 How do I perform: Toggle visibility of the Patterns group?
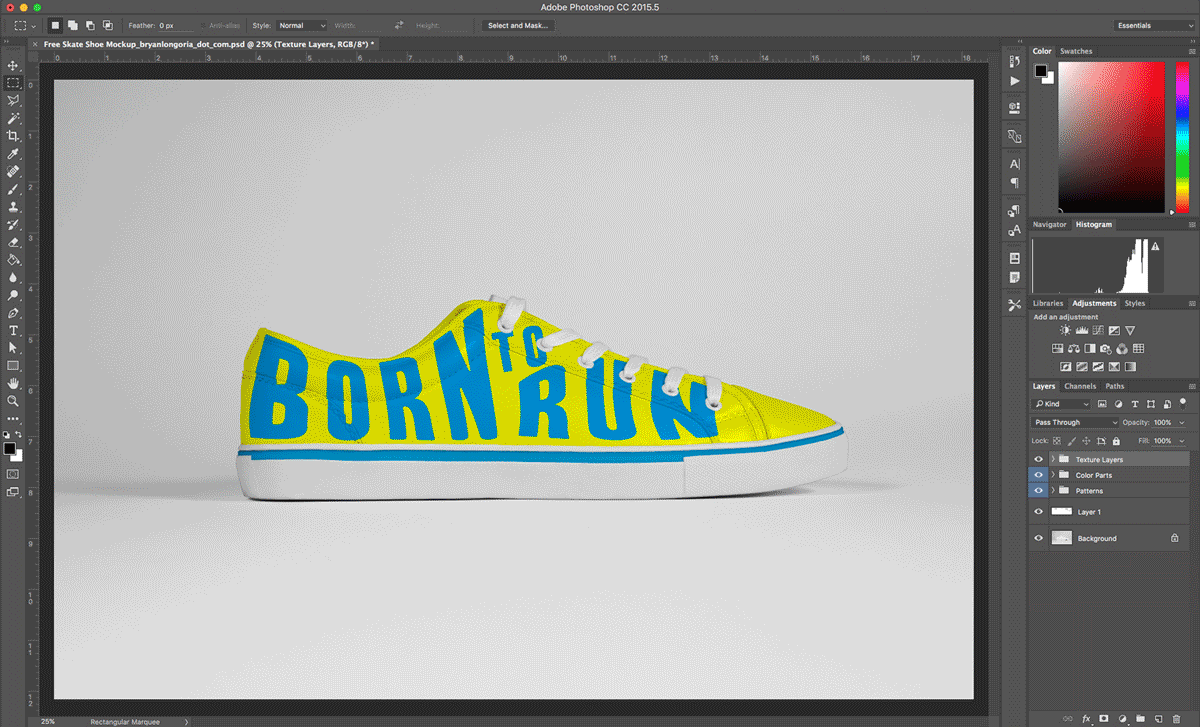point(1038,490)
